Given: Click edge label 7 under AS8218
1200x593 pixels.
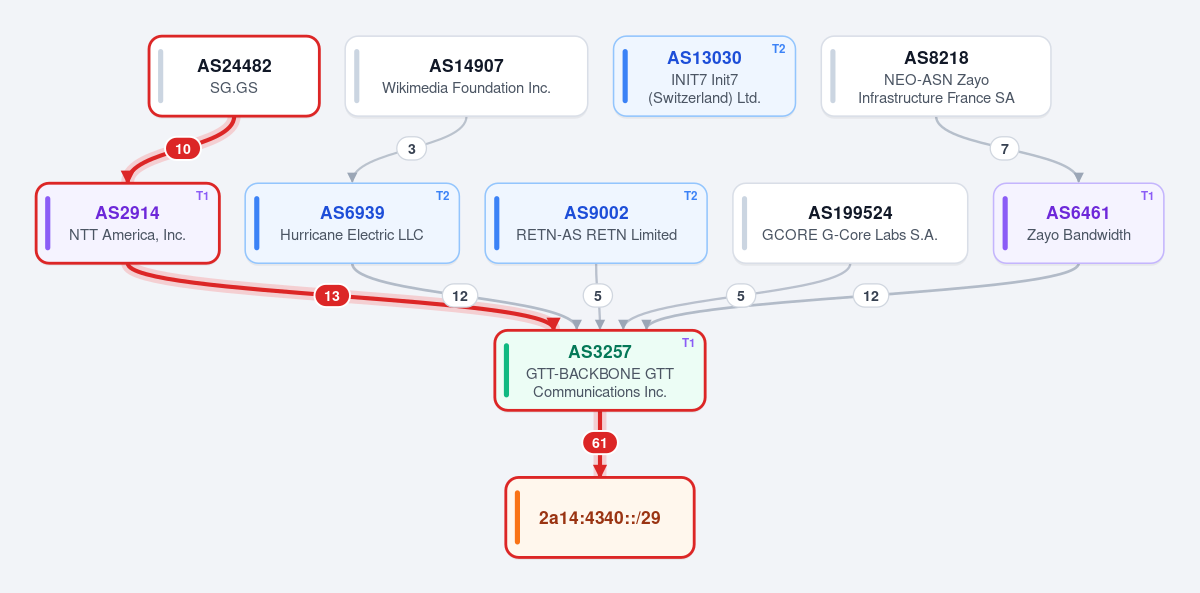Looking at the screenshot, I should tap(1004, 149).
